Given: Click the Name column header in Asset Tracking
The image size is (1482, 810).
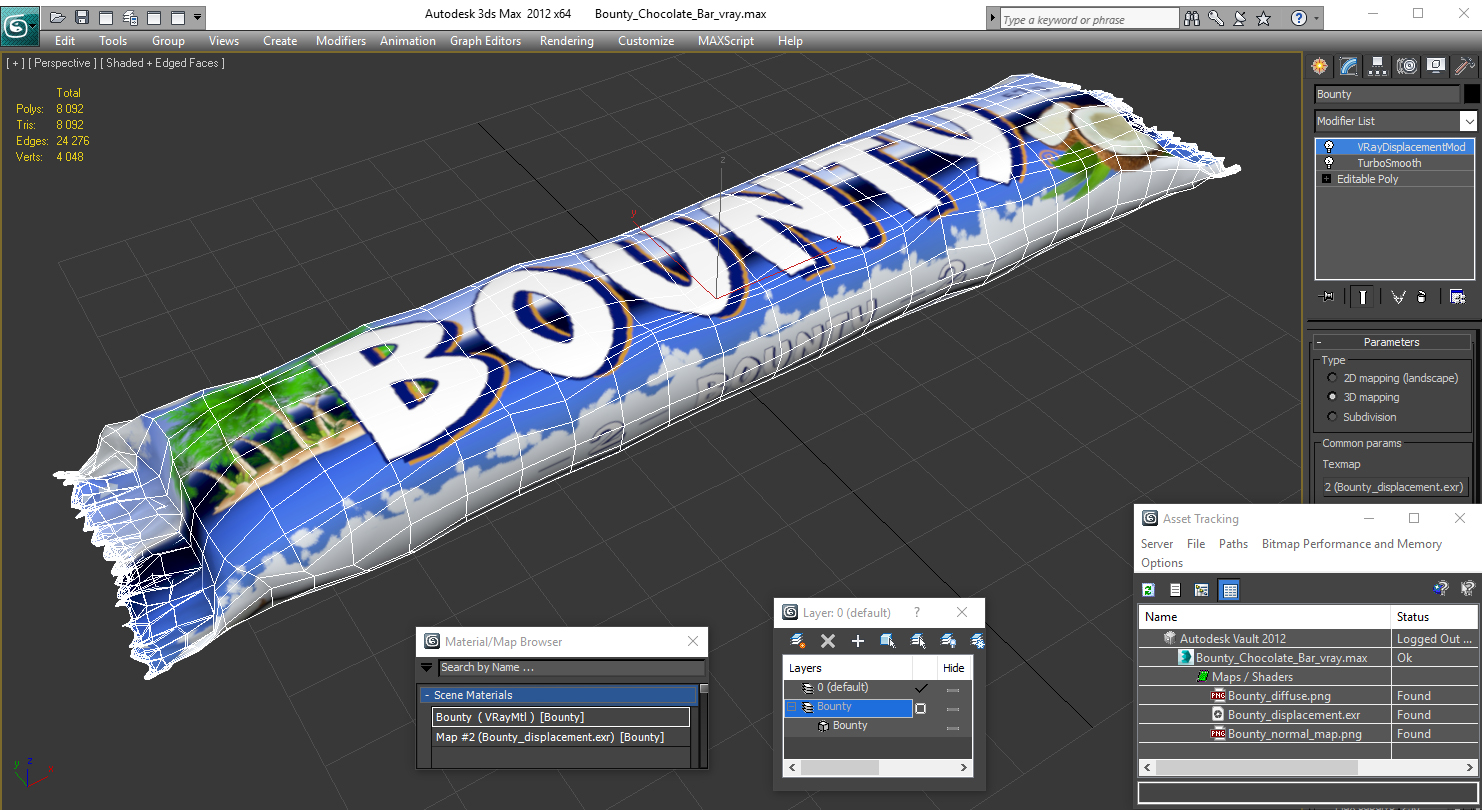Looking at the screenshot, I should (x=1264, y=617).
